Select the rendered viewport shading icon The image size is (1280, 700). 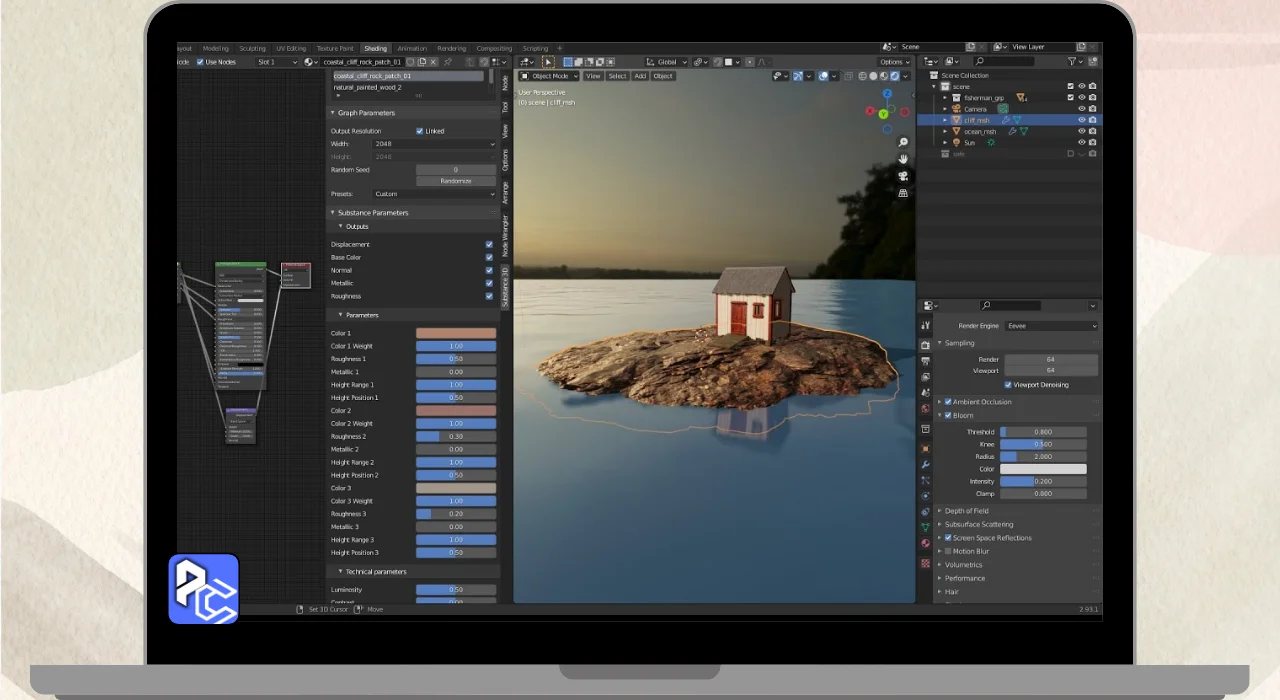pos(893,76)
